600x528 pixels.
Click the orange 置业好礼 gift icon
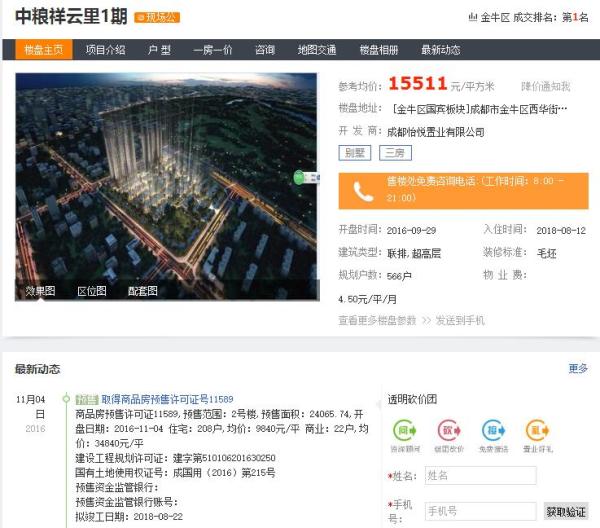click(x=537, y=431)
